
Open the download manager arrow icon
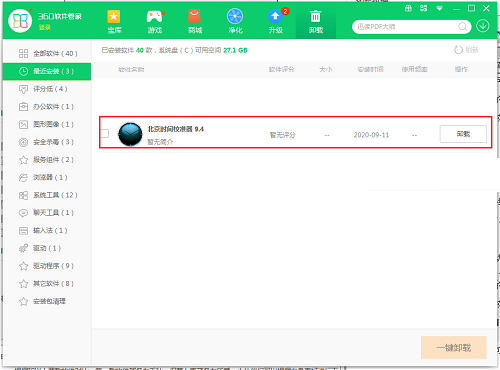pyautogui.click(x=483, y=26)
